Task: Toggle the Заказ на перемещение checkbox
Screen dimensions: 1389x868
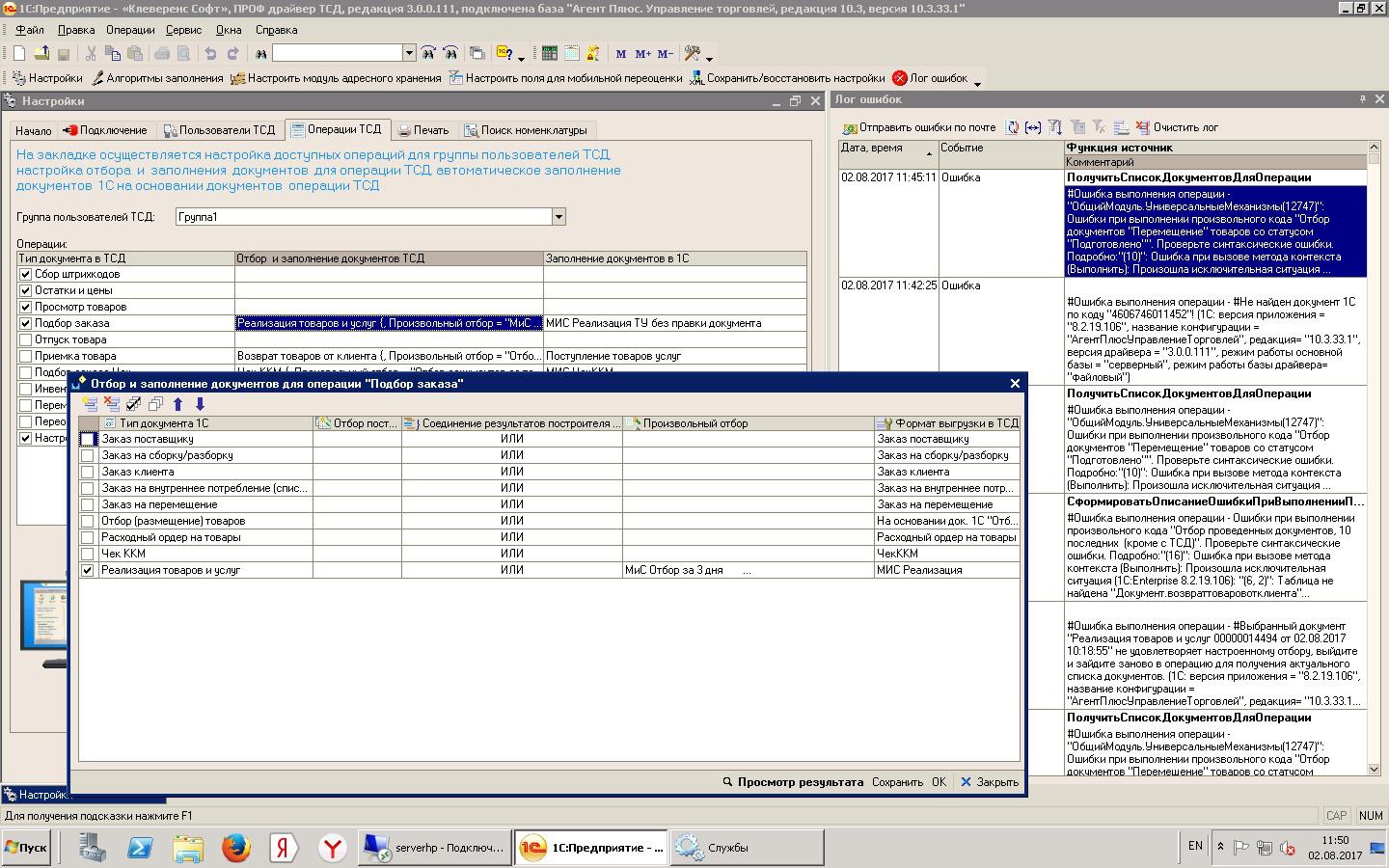Action: coord(88,504)
